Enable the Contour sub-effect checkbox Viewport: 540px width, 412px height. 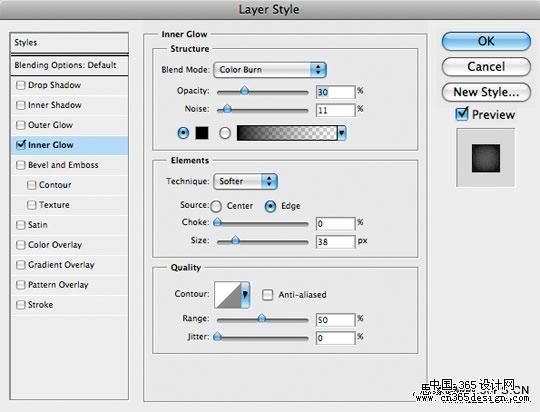click(x=31, y=185)
